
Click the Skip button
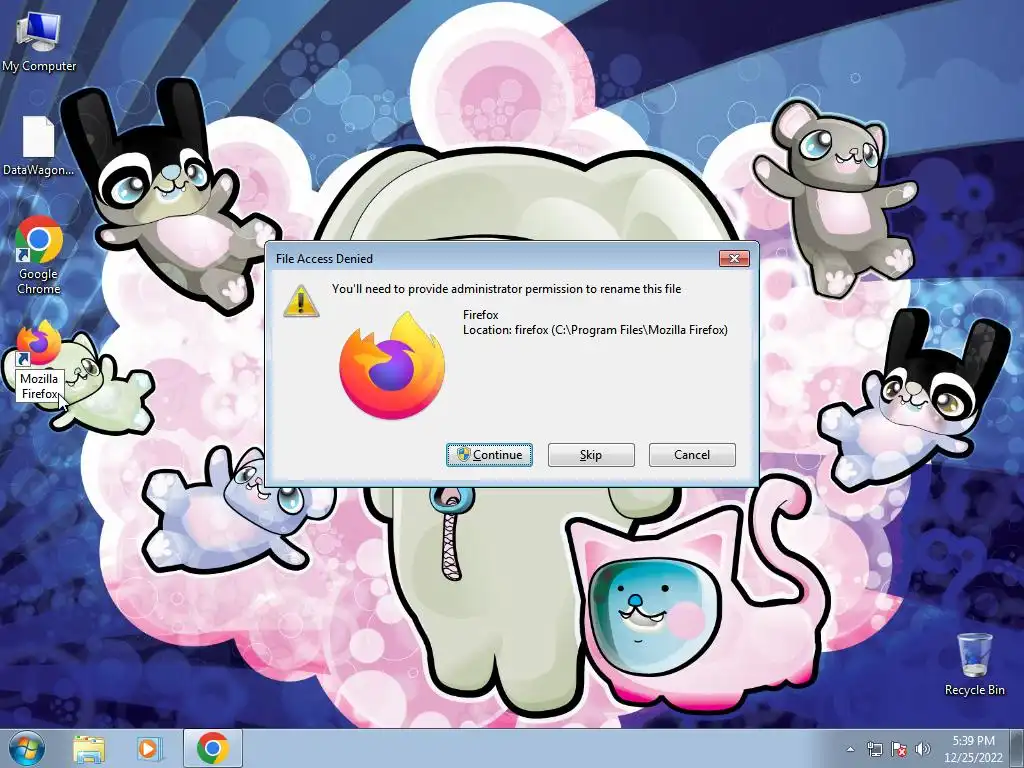coord(591,455)
